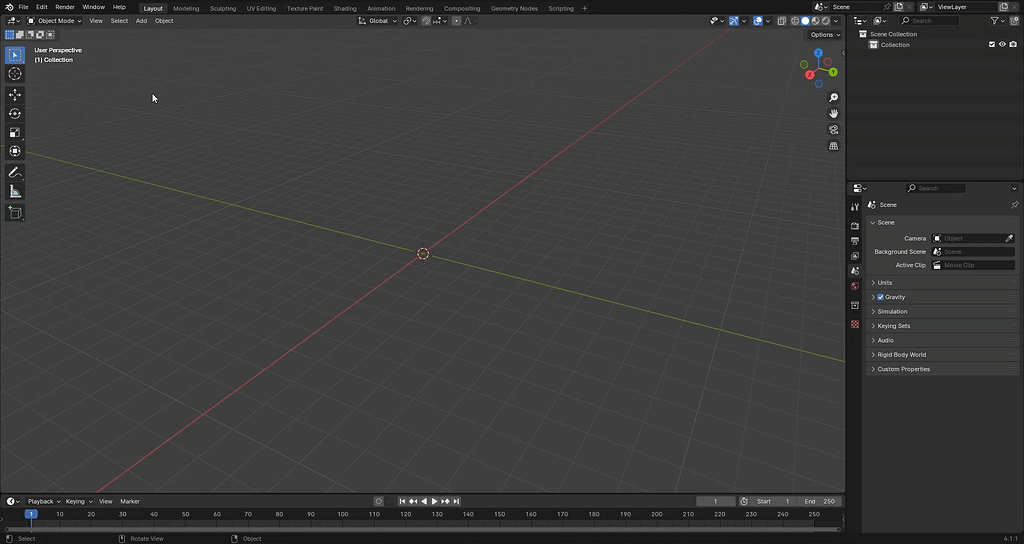Switch to the Modeling workspace tab

[186, 8]
